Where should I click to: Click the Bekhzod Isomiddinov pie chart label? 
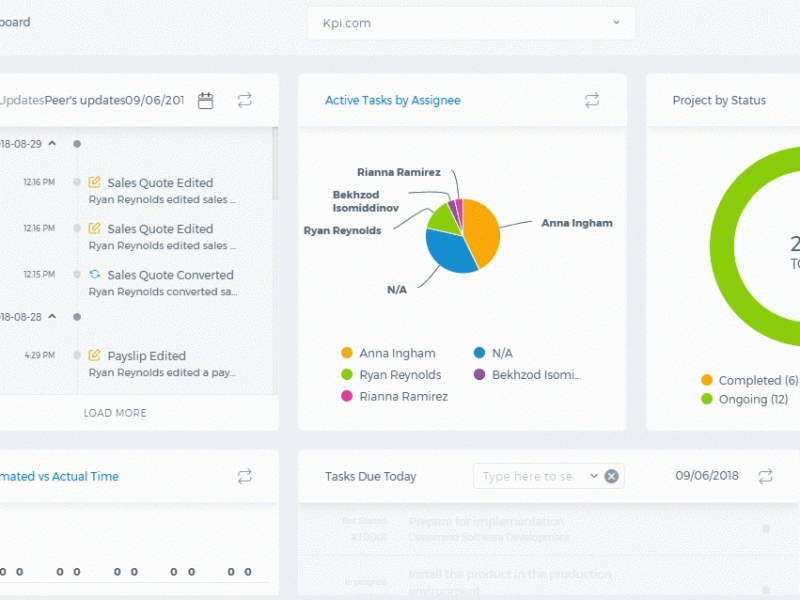coord(365,201)
